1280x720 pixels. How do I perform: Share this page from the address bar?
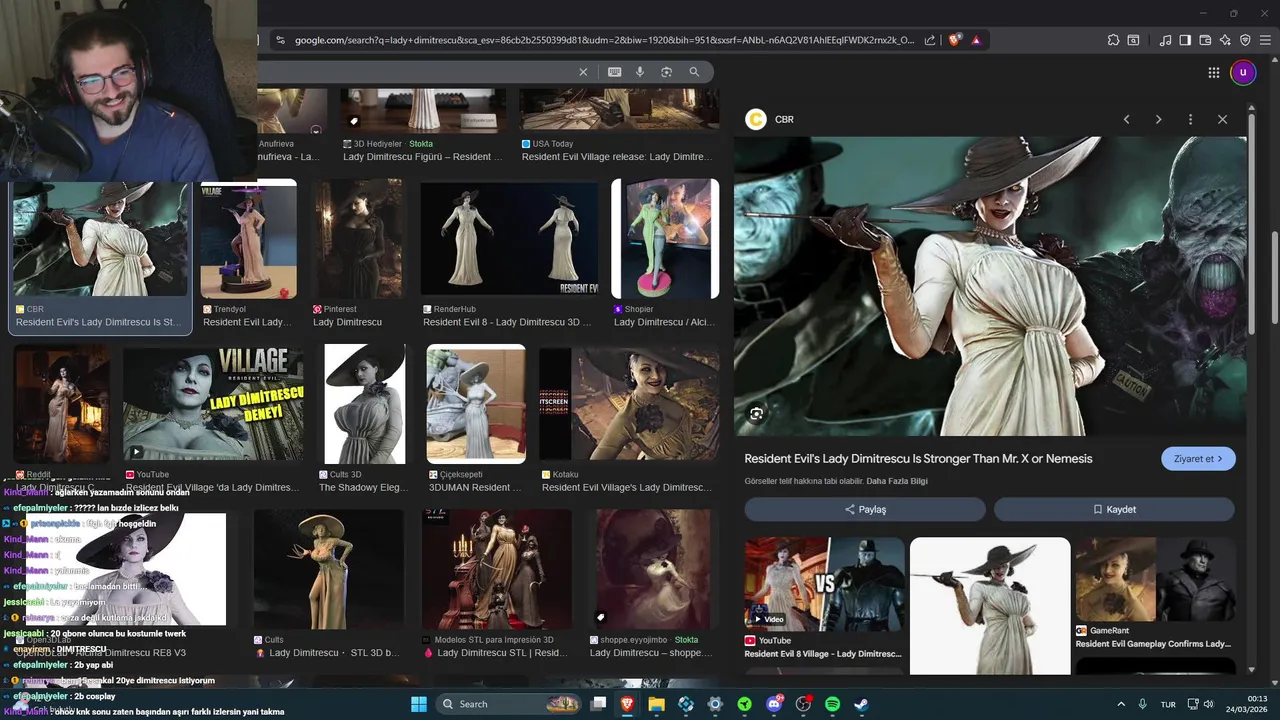[930, 40]
